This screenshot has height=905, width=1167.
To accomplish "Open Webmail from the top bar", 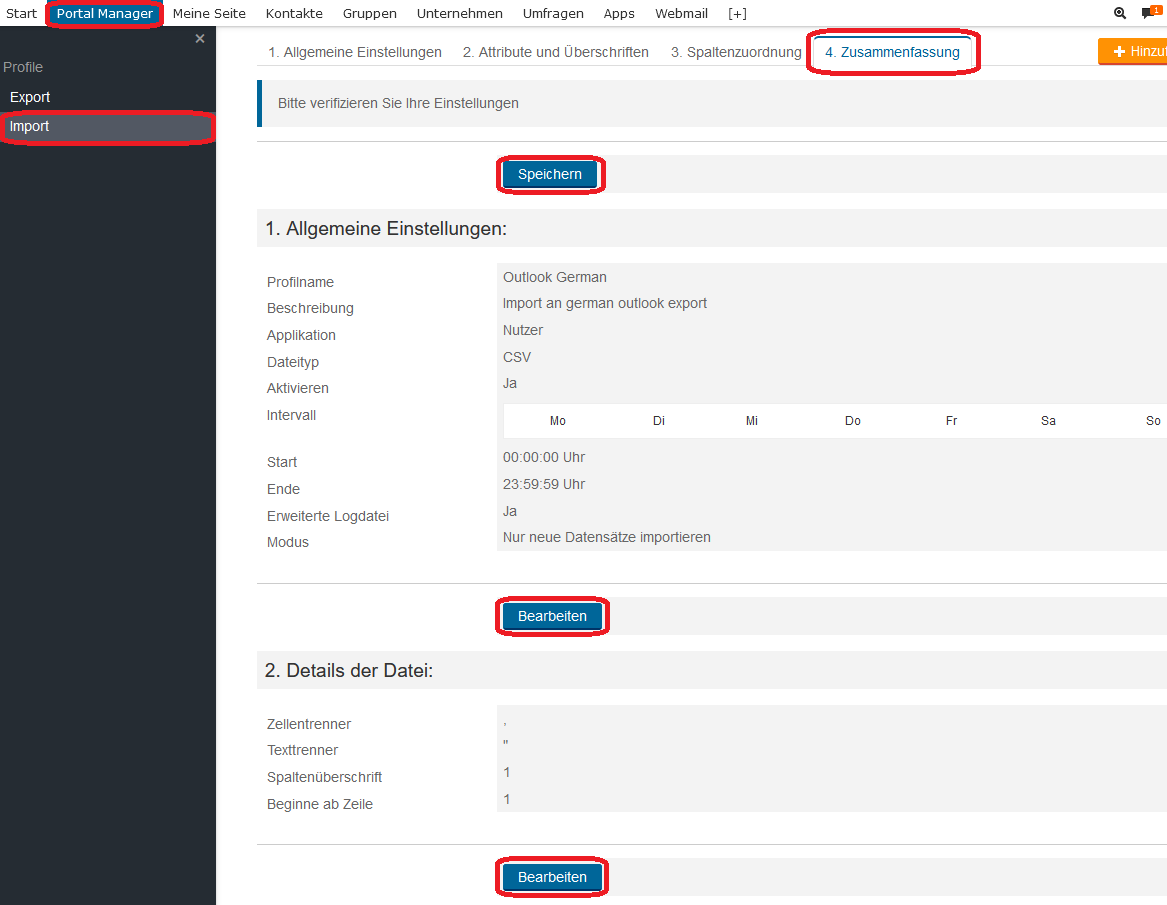I will (681, 14).
